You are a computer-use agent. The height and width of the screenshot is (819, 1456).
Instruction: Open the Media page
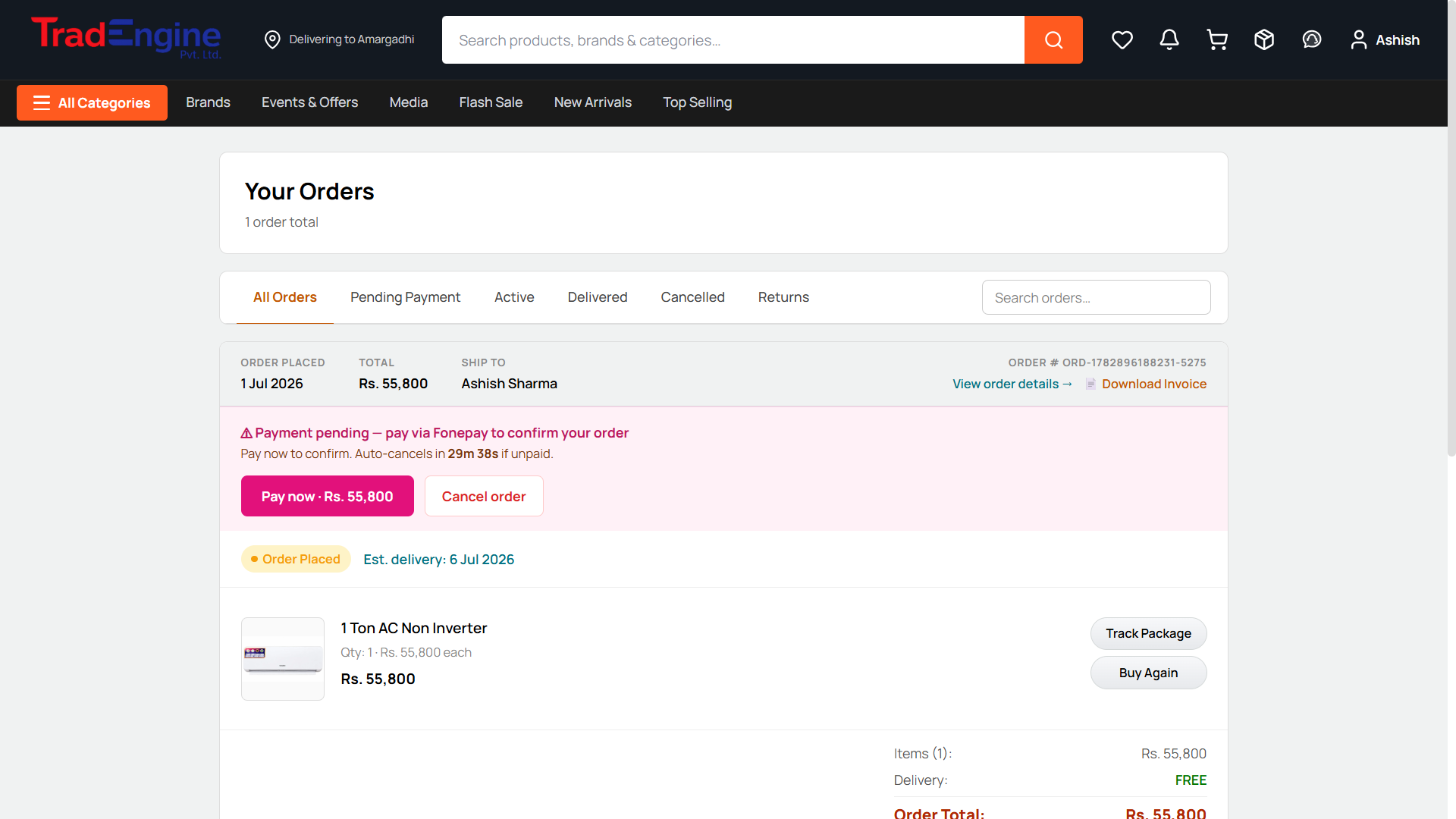(408, 102)
